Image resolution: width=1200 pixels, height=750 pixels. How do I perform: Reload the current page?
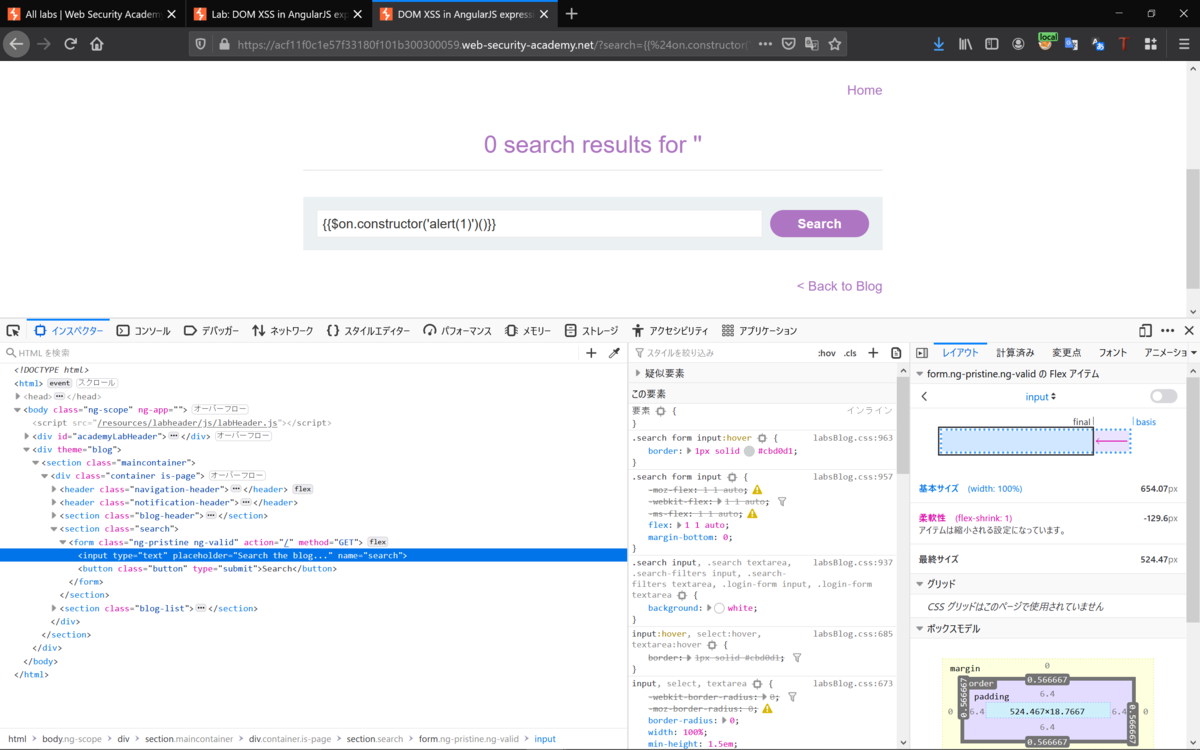pos(70,44)
